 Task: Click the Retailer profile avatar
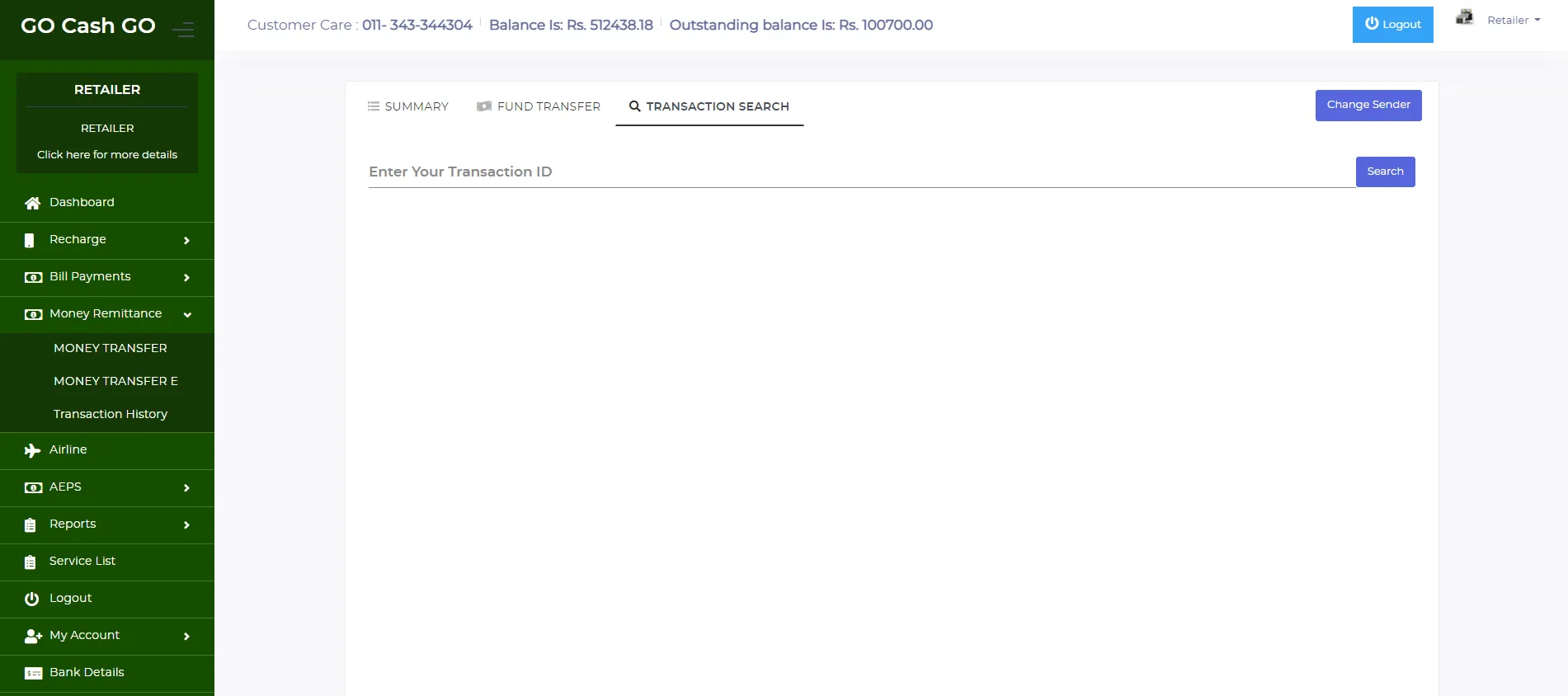tap(1464, 17)
